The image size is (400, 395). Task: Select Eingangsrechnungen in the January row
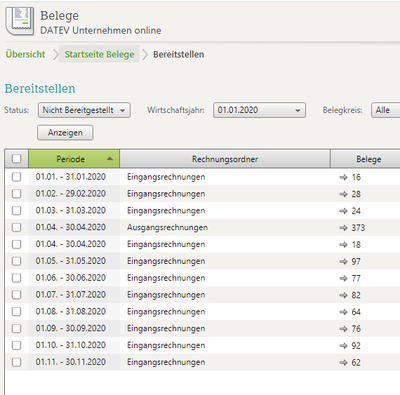click(166, 177)
